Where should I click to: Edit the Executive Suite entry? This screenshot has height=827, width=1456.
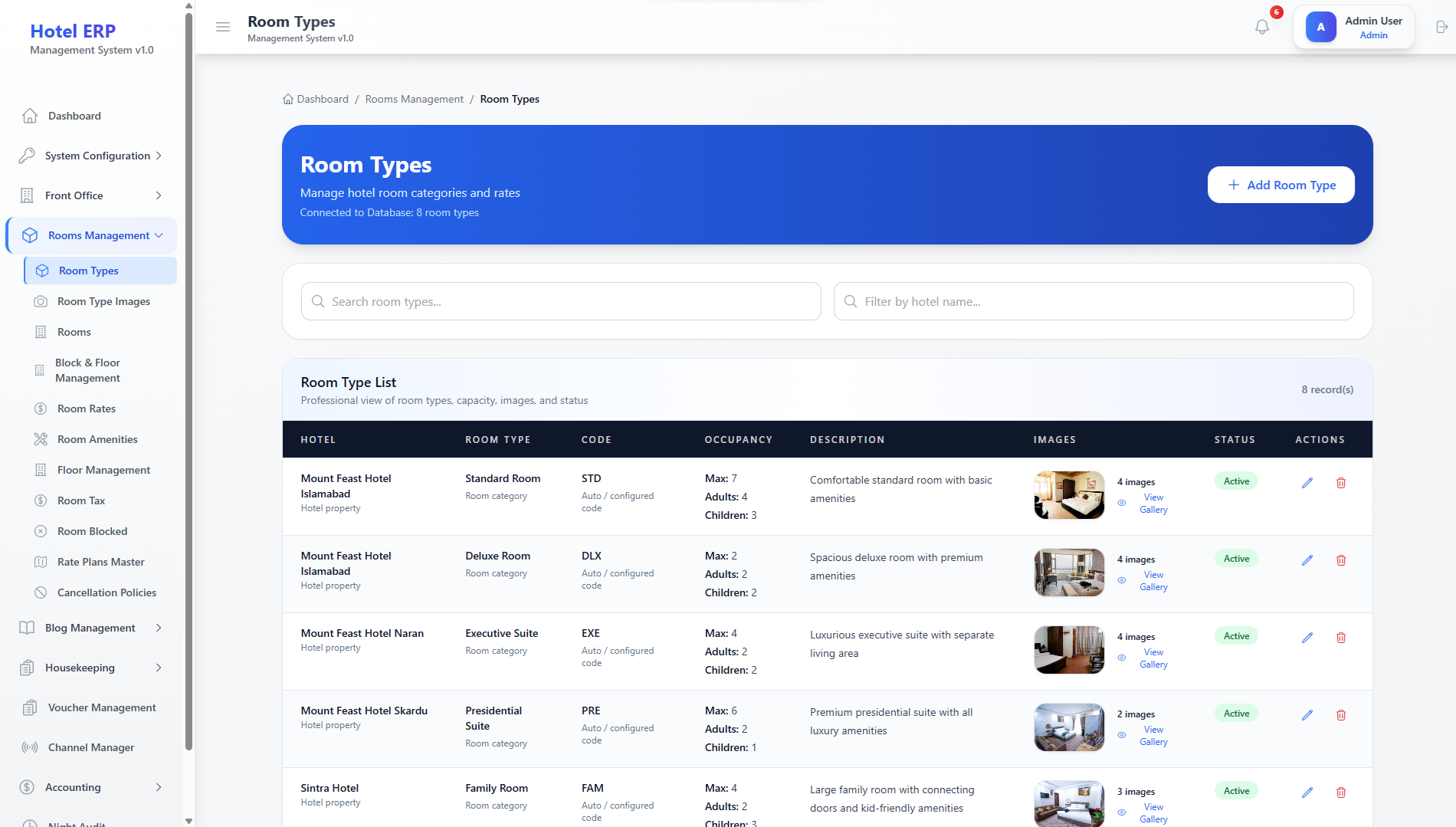pyautogui.click(x=1307, y=638)
